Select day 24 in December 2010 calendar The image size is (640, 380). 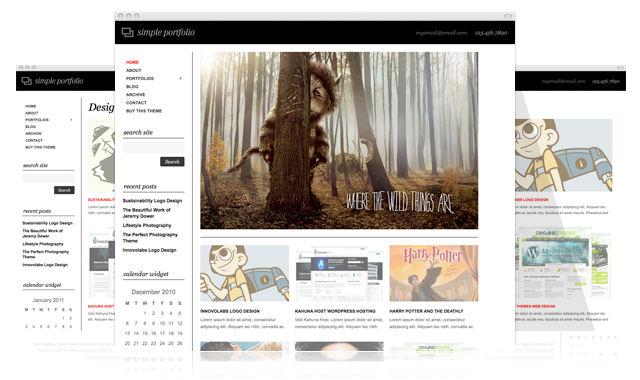point(162,344)
